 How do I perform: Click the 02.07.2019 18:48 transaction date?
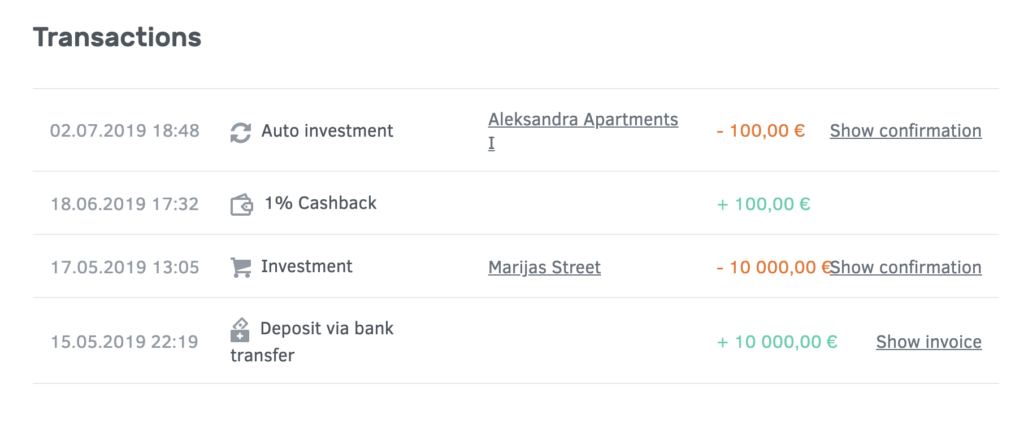[x=125, y=131]
